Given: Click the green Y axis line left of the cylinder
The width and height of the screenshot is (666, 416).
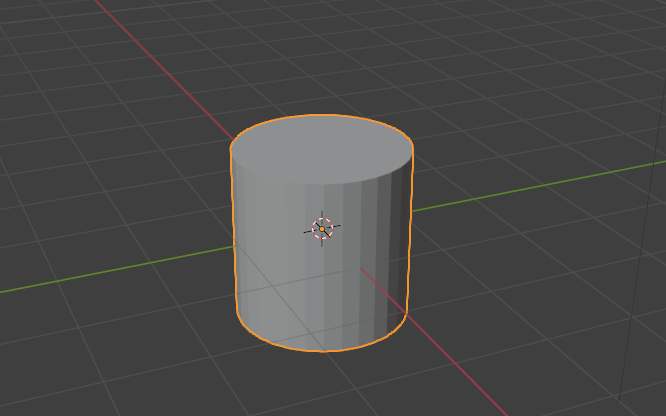Looking at the screenshot, I should [x=100, y=274].
